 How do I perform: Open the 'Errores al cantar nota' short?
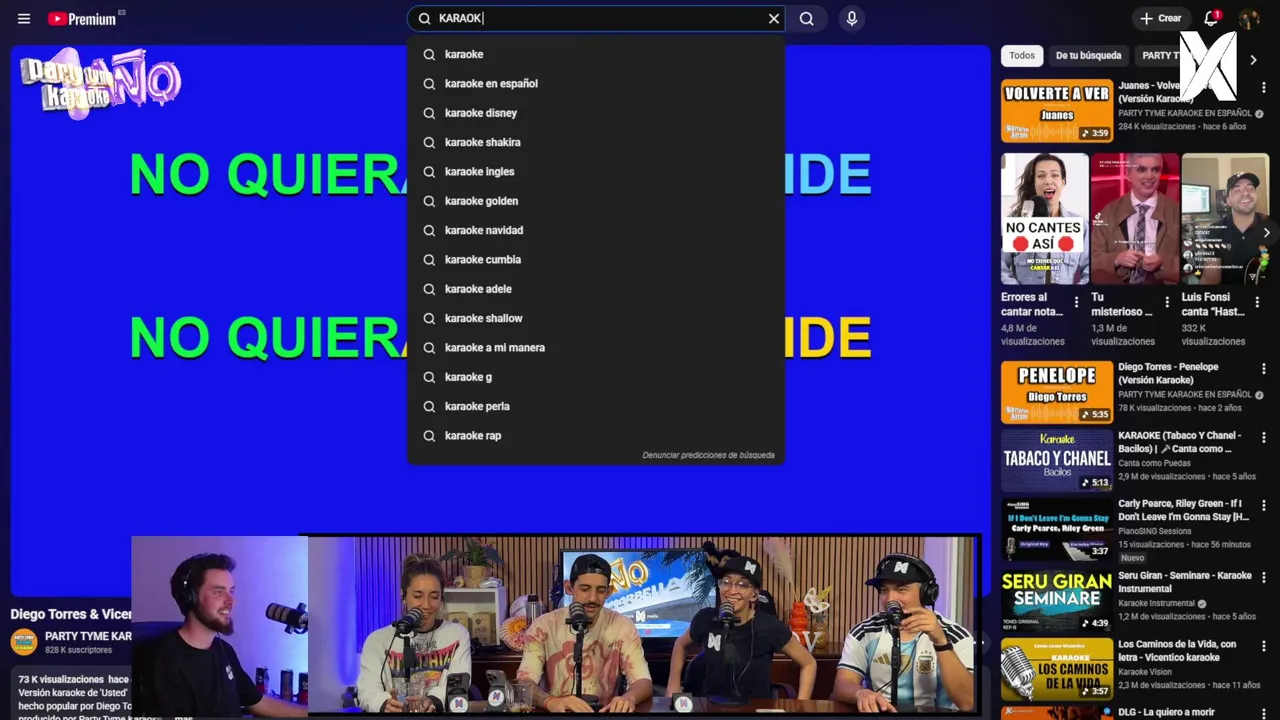[x=1045, y=219]
